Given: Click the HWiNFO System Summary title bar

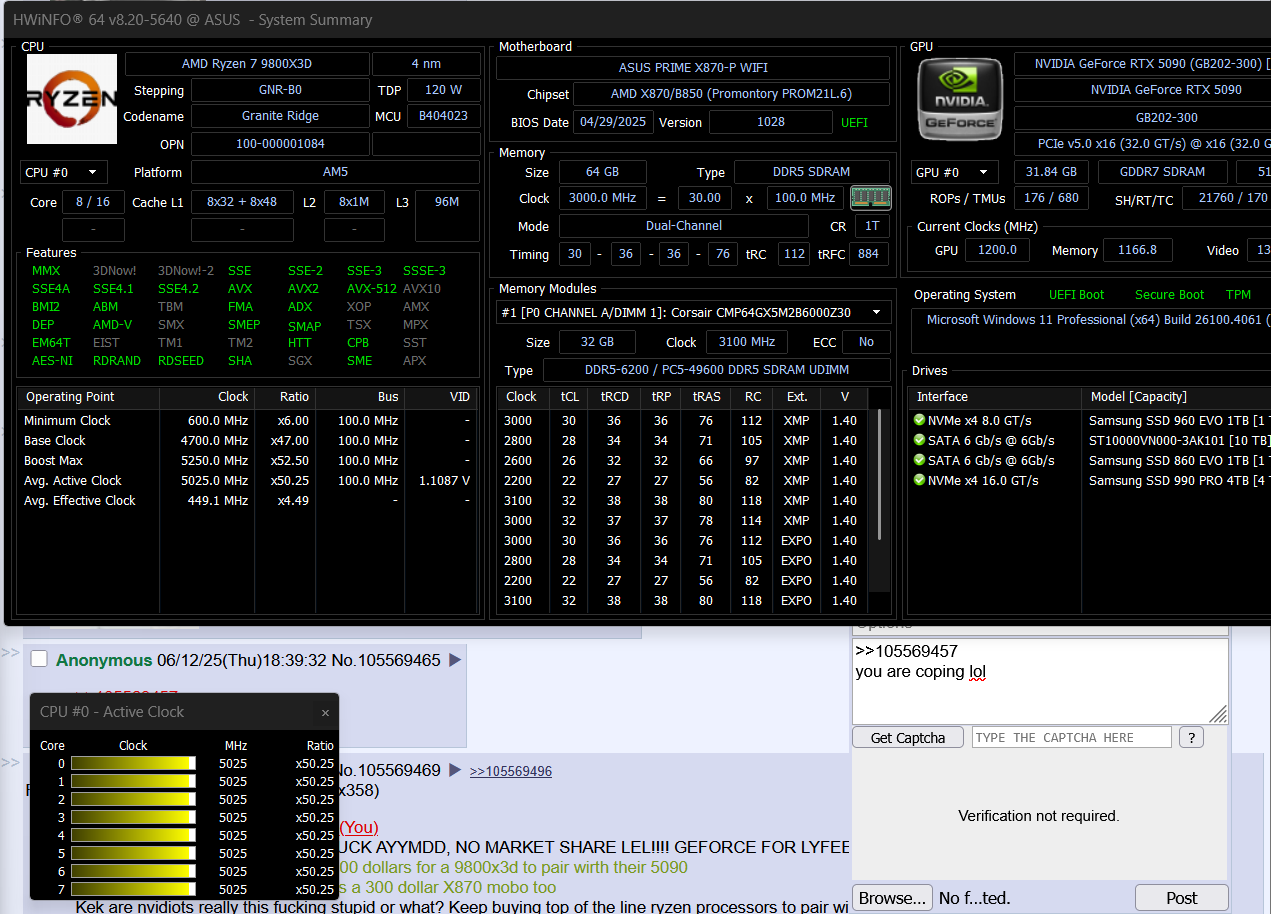Looking at the screenshot, I should [x=635, y=19].
